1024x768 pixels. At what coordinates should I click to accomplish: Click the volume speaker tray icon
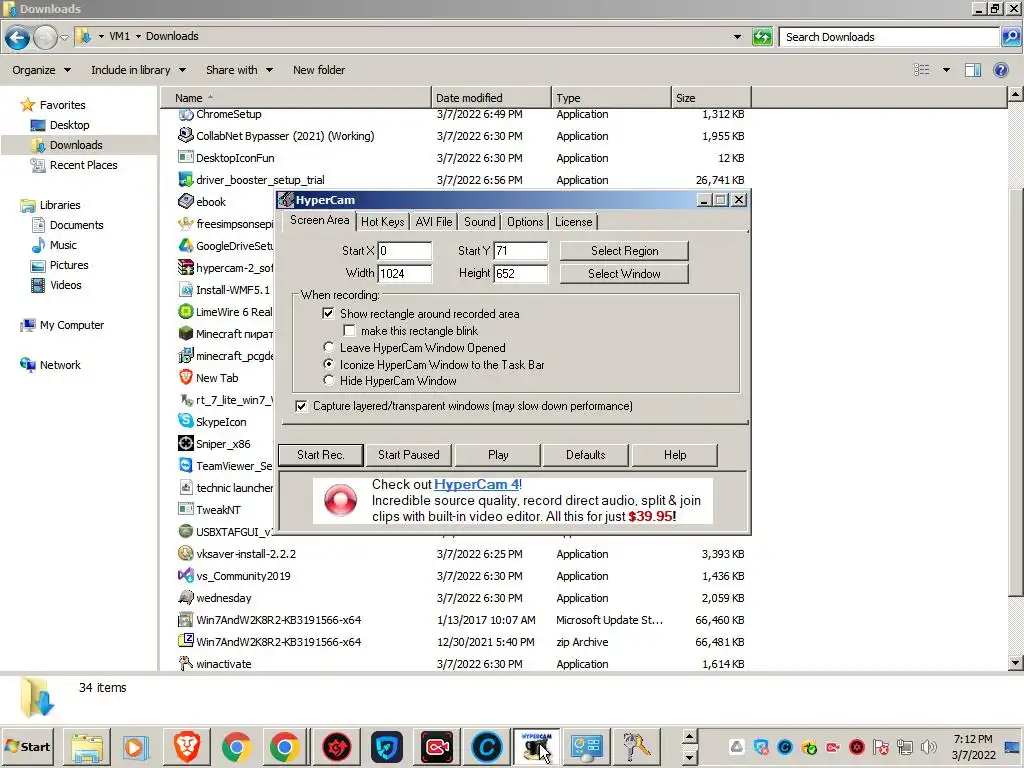point(928,747)
